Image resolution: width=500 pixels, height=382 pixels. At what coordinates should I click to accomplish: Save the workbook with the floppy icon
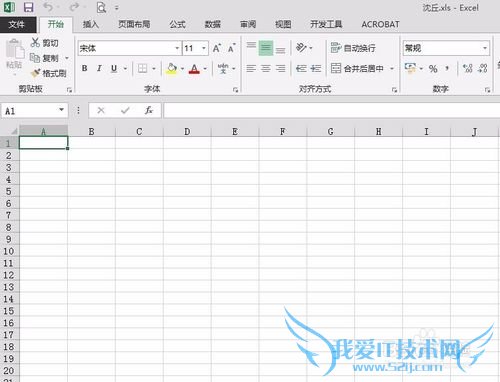click(x=28, y=7)
